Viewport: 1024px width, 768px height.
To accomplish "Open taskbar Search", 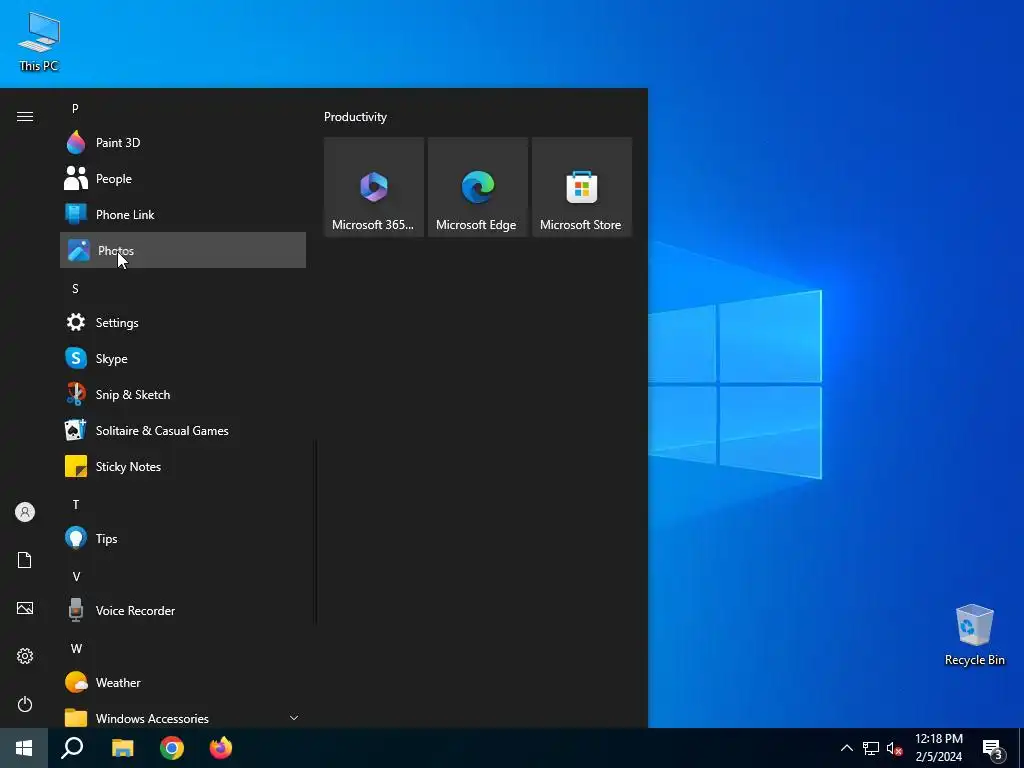I will click(x=72, y=748).
